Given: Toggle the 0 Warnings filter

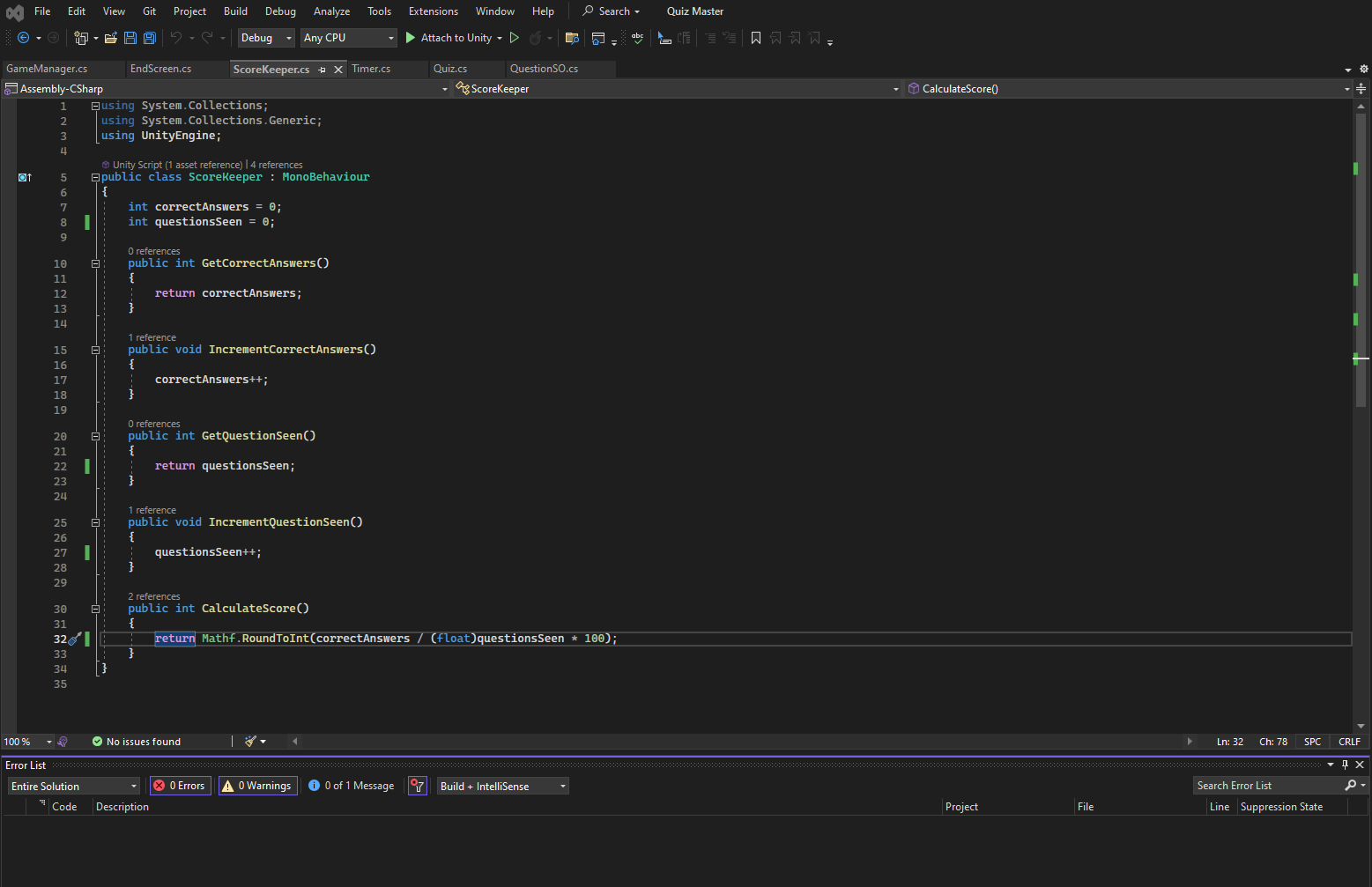Looking at the screenshot, I should click(256, 786).
